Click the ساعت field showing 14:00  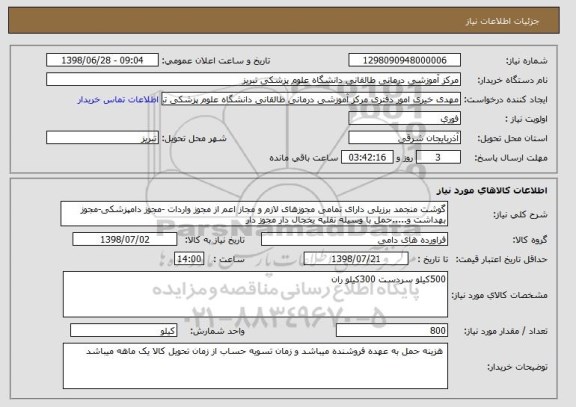coord(189,259)
